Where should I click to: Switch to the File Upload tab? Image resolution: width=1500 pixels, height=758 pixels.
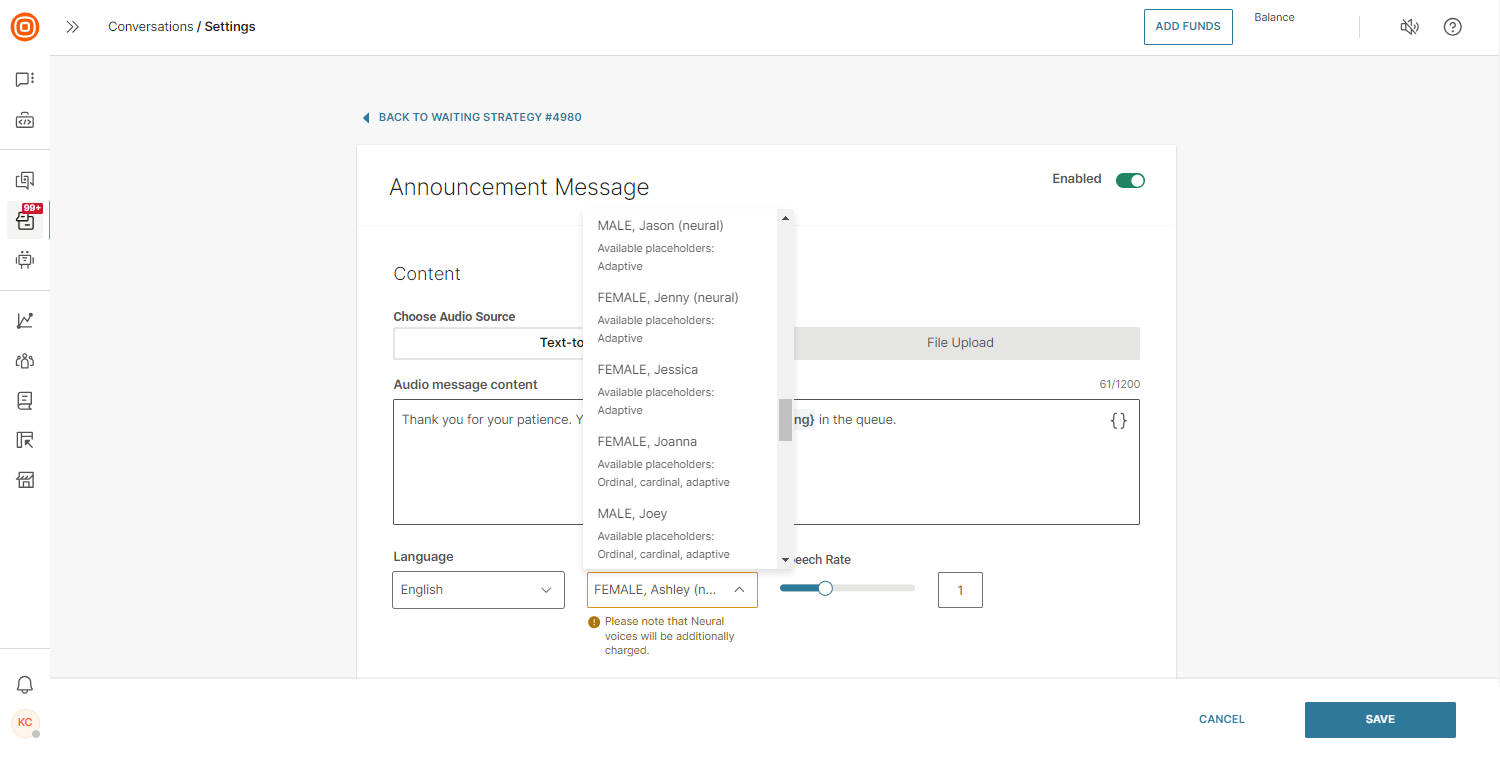960,343
